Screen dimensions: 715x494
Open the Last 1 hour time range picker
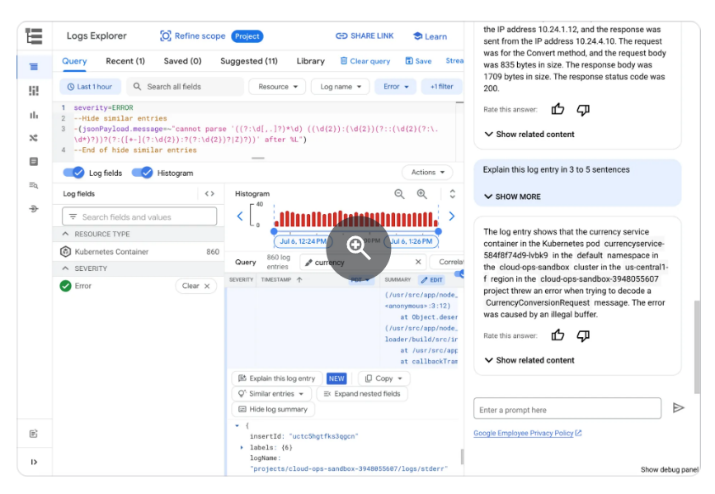90,87
